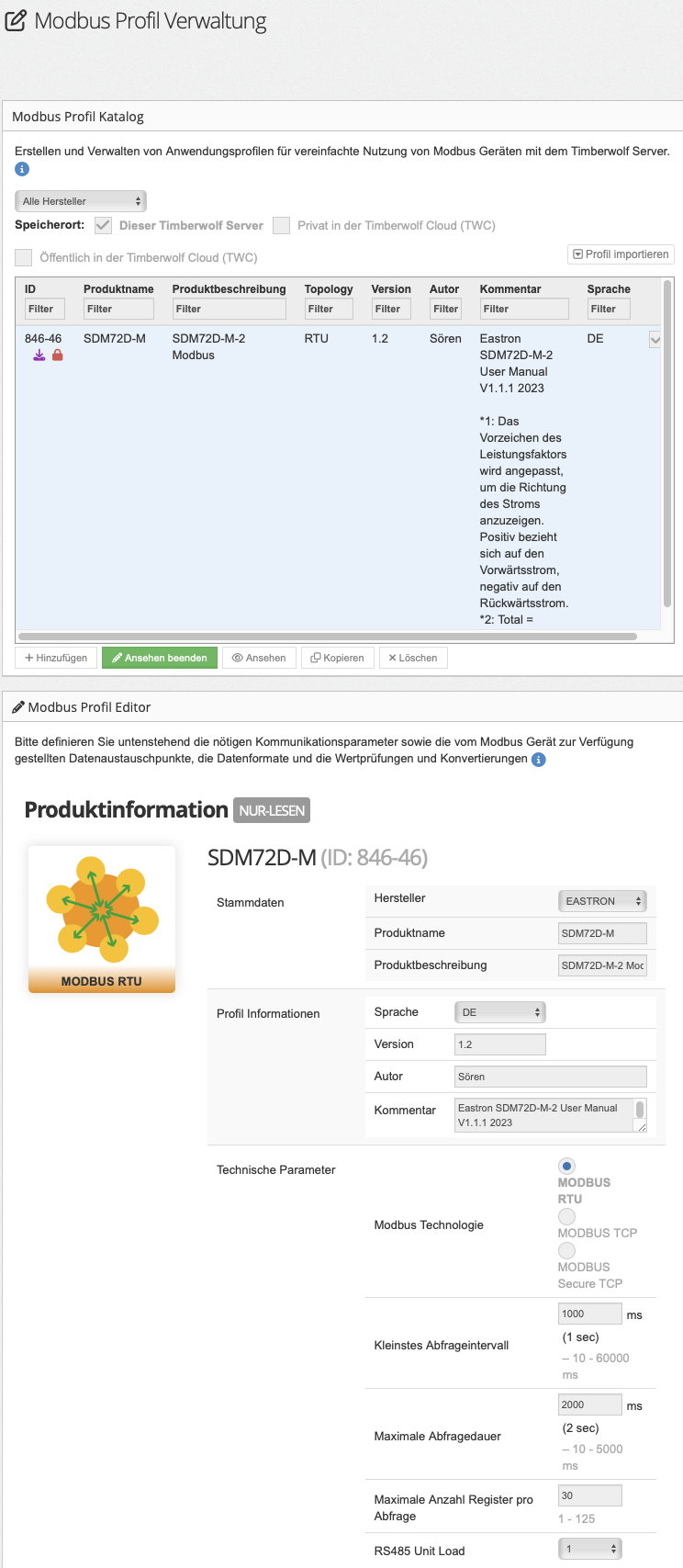This screenshot has width=683, height=1568.
Task: Click the green Ansehen beenden button
Action: 160,658
